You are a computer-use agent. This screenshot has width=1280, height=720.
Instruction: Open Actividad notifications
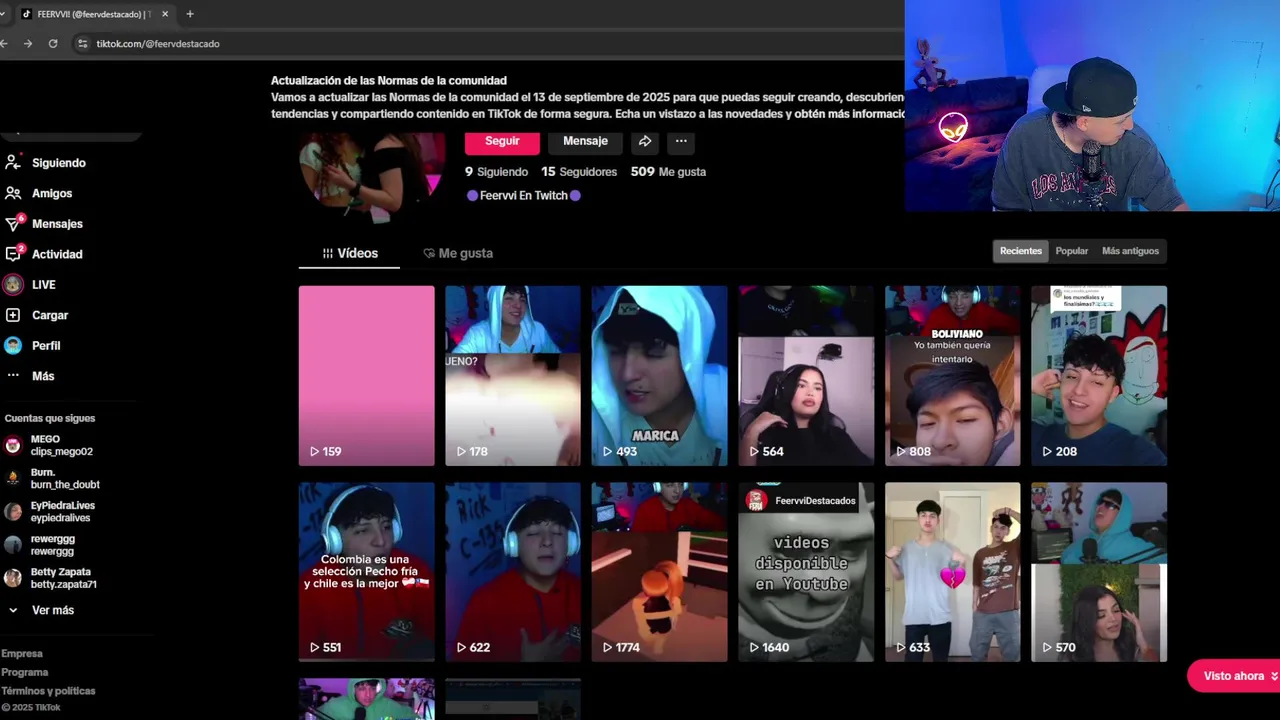(x=45, y=254)
